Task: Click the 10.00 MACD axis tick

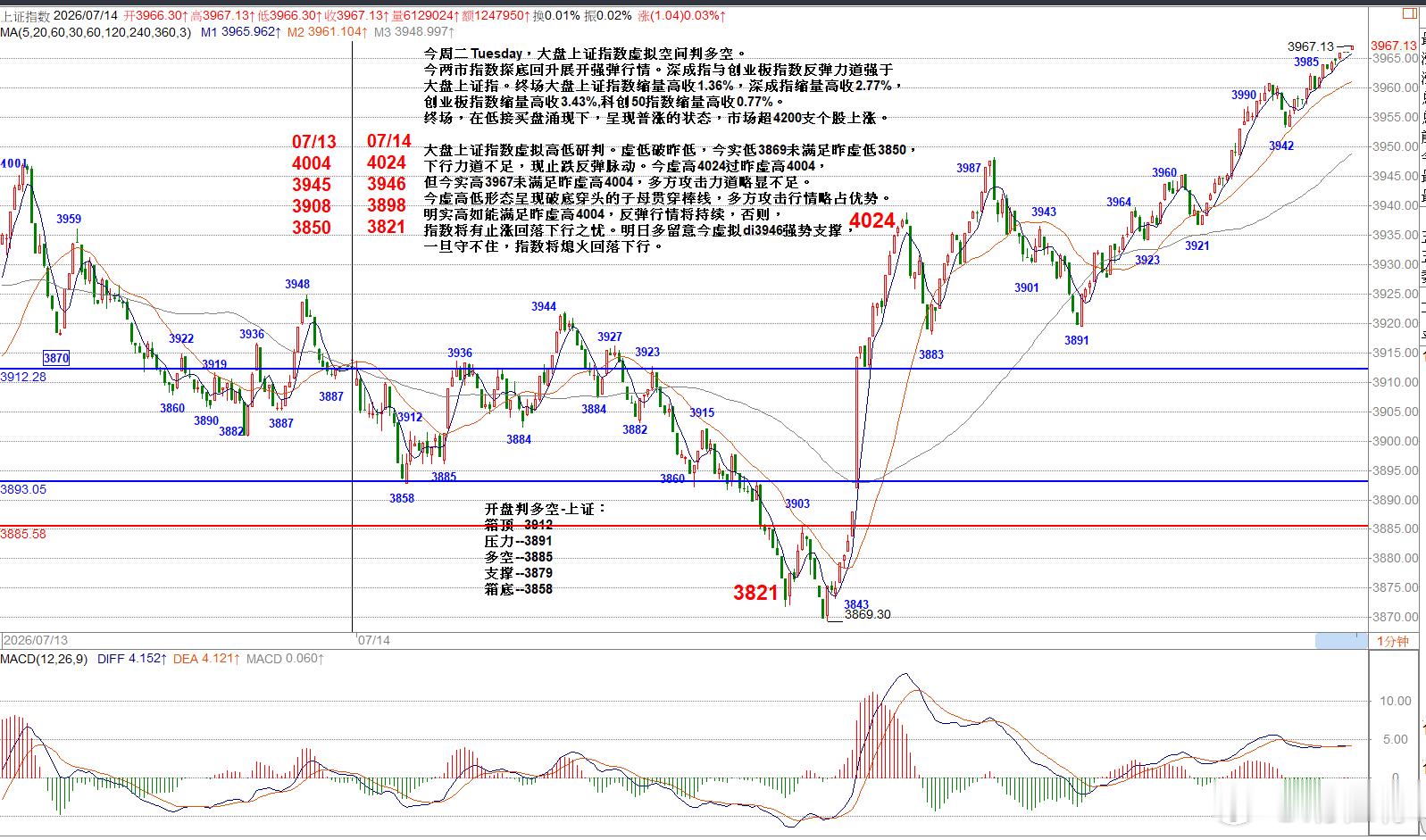Action: [x=1396, y=701]
